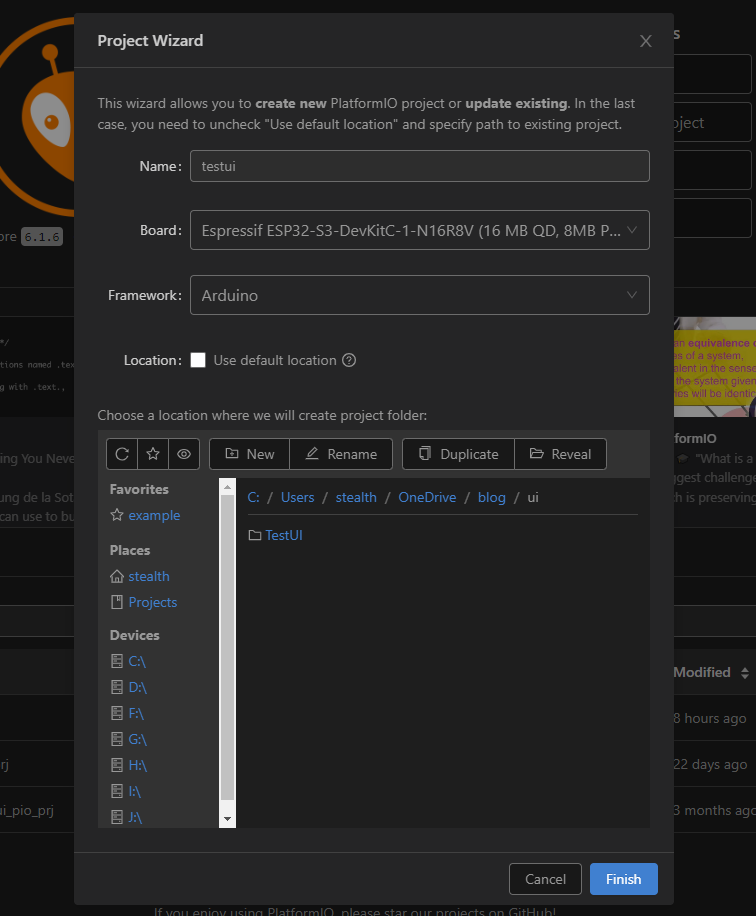Click the drive icon next to J:\
This screenshot has width=756, height=916.
117,817
